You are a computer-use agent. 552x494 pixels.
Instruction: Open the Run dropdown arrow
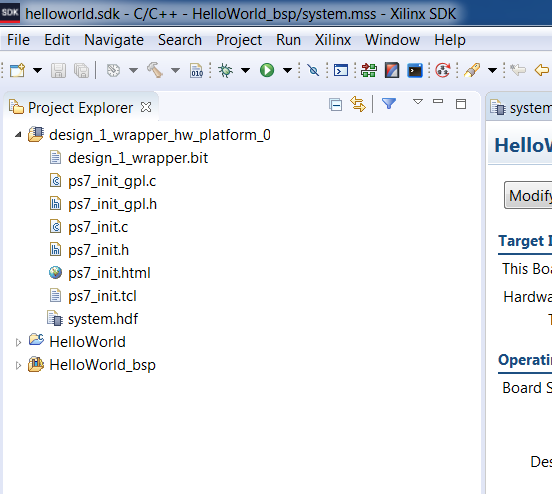point(287,70)
